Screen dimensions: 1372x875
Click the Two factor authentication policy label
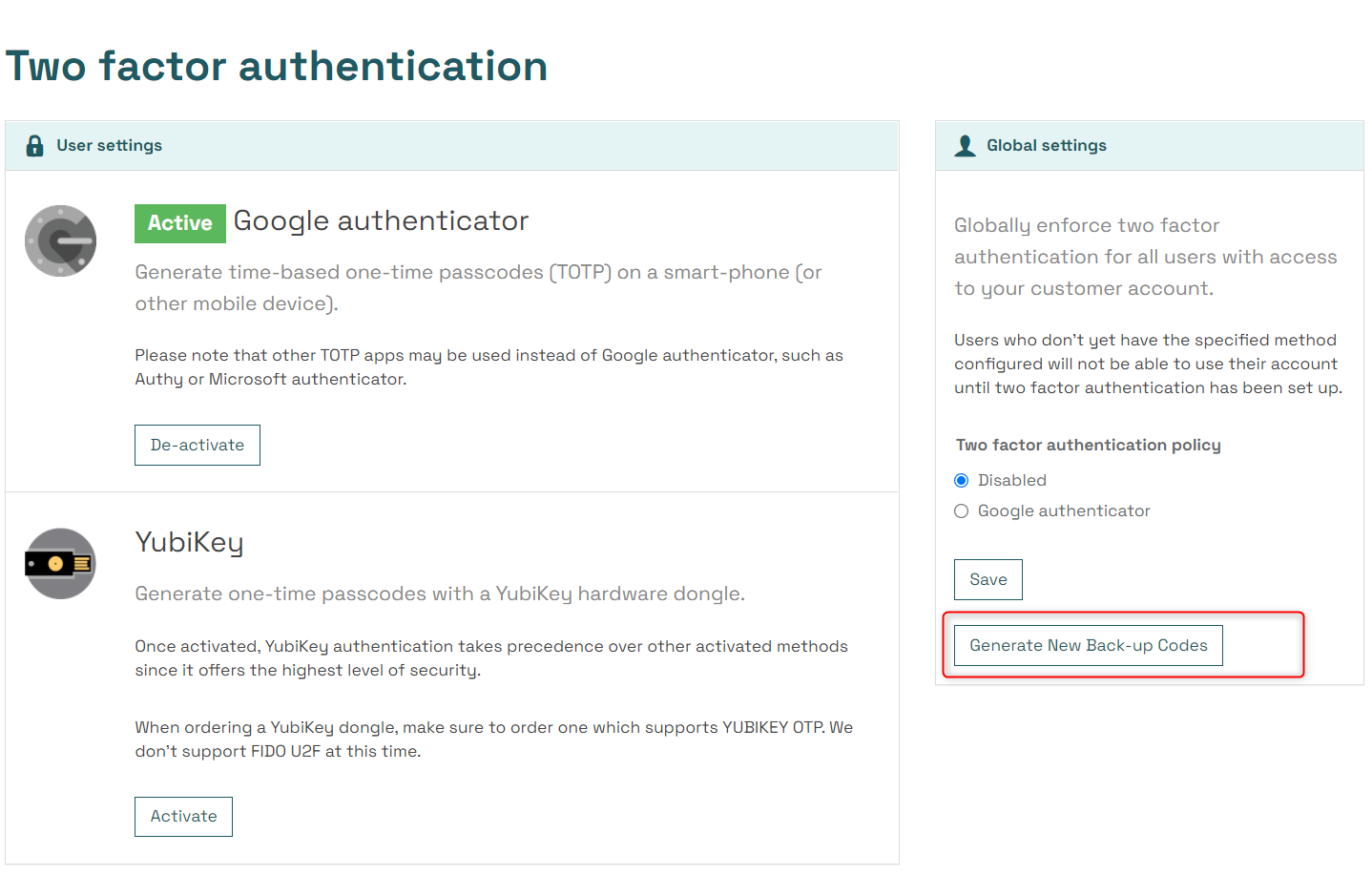click(1089, 446)
